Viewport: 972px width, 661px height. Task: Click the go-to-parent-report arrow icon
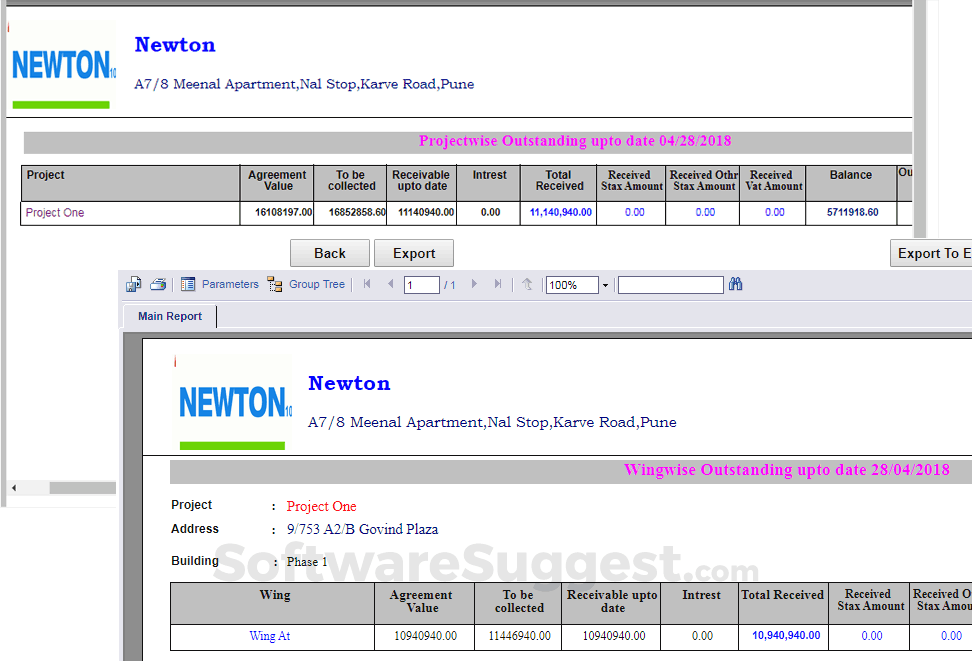coord(527,284)
